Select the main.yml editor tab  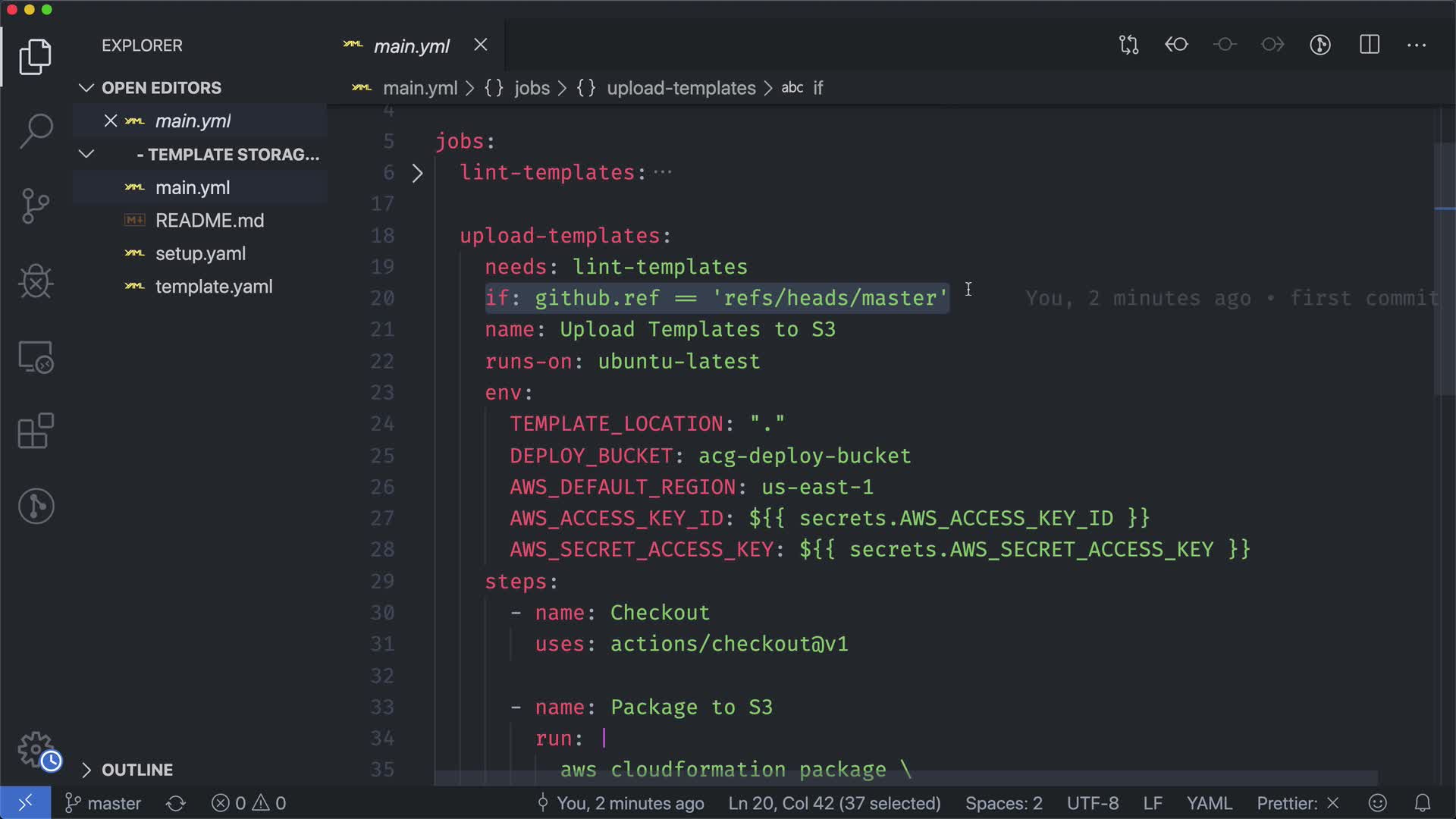(411, 46)
